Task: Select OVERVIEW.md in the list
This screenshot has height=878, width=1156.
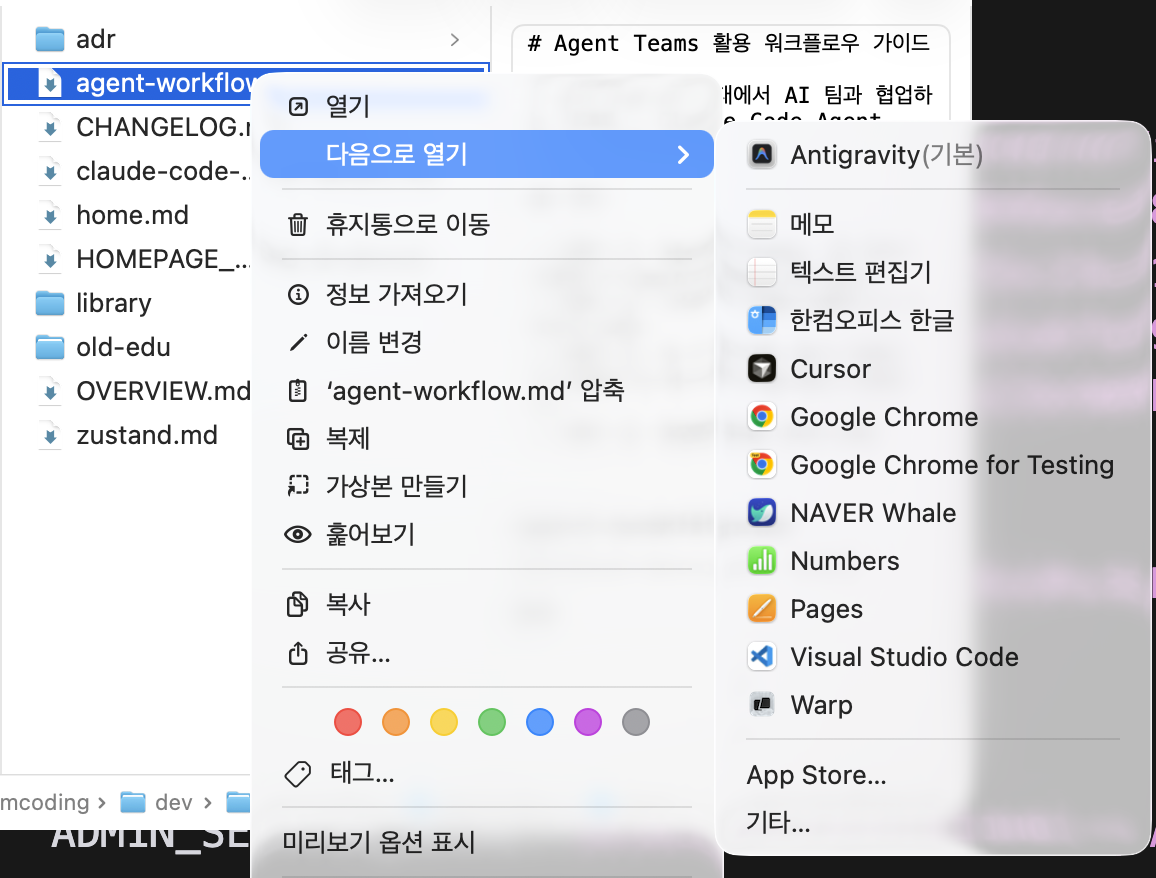Action: (127, 391)
